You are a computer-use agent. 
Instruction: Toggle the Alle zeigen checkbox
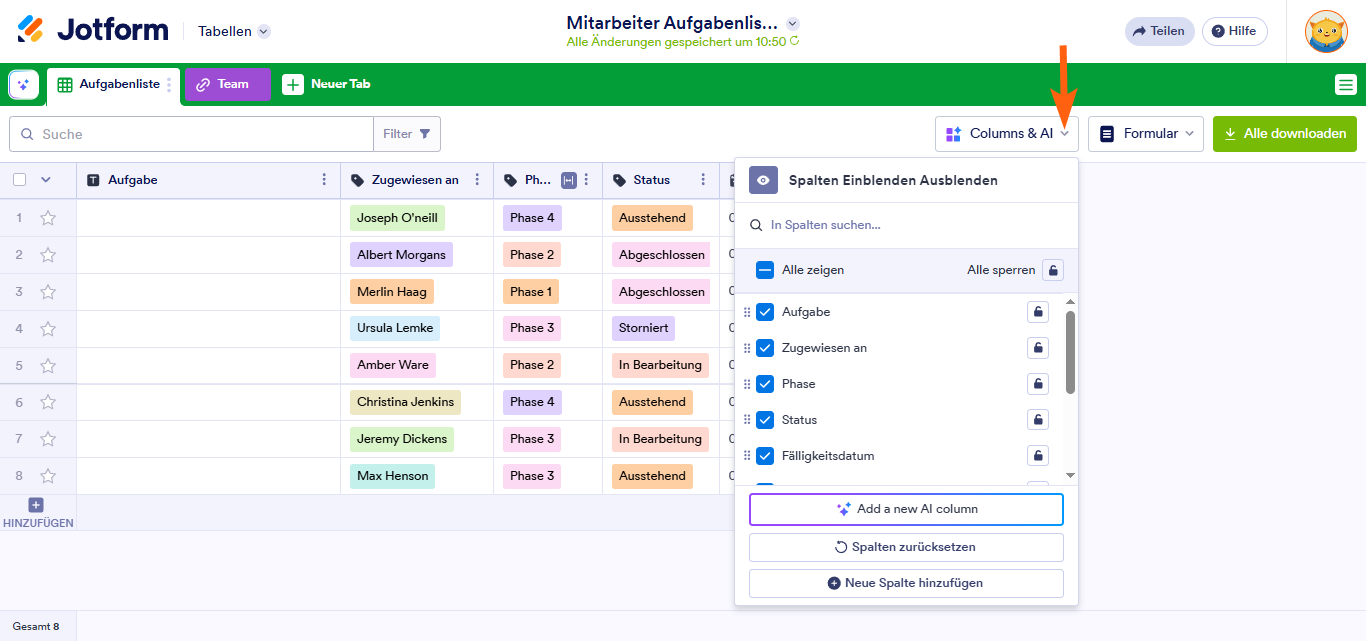pos(765,270)
